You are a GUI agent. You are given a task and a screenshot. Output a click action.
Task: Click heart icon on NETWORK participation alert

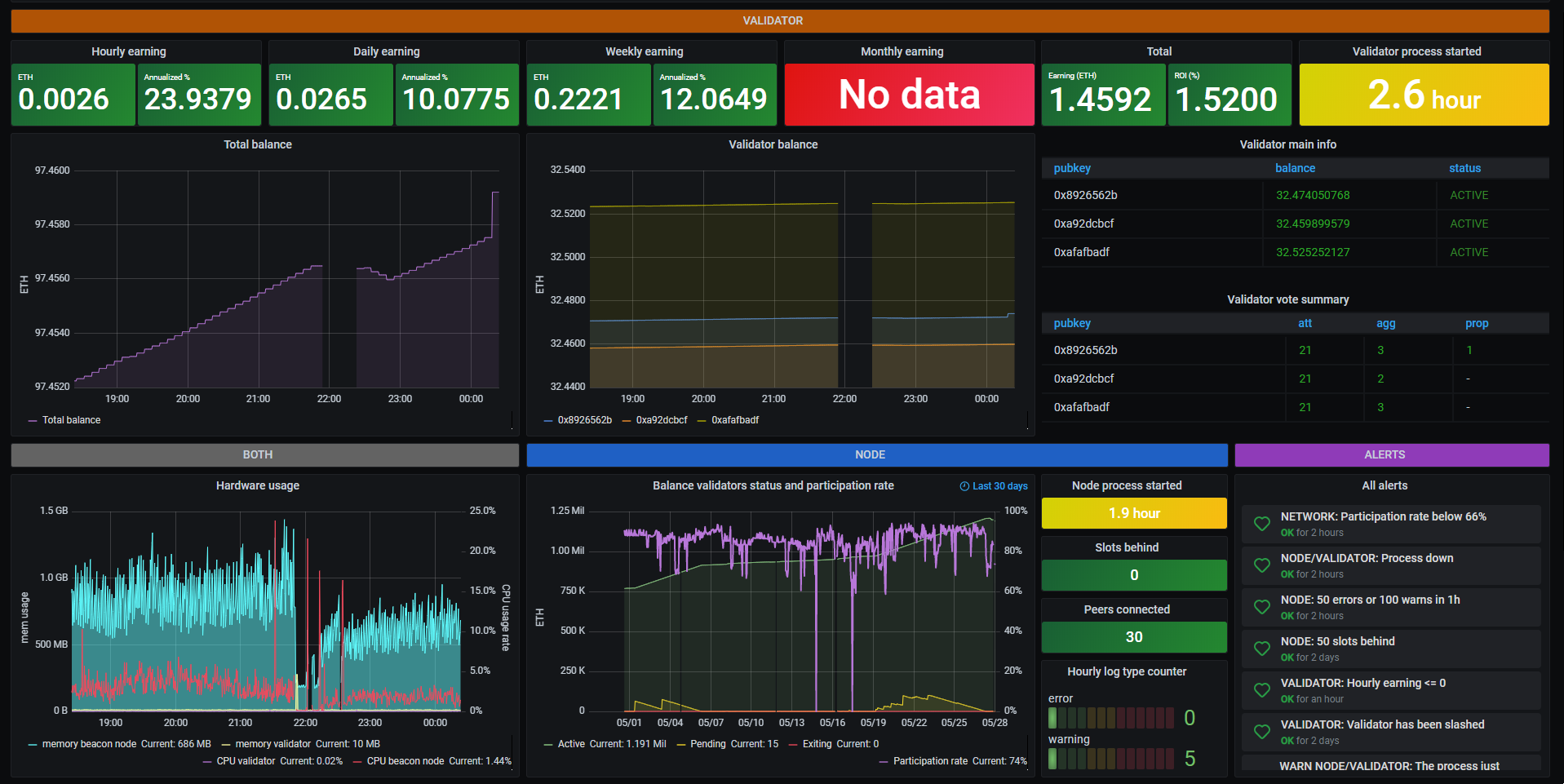(x=1262, y=524)
